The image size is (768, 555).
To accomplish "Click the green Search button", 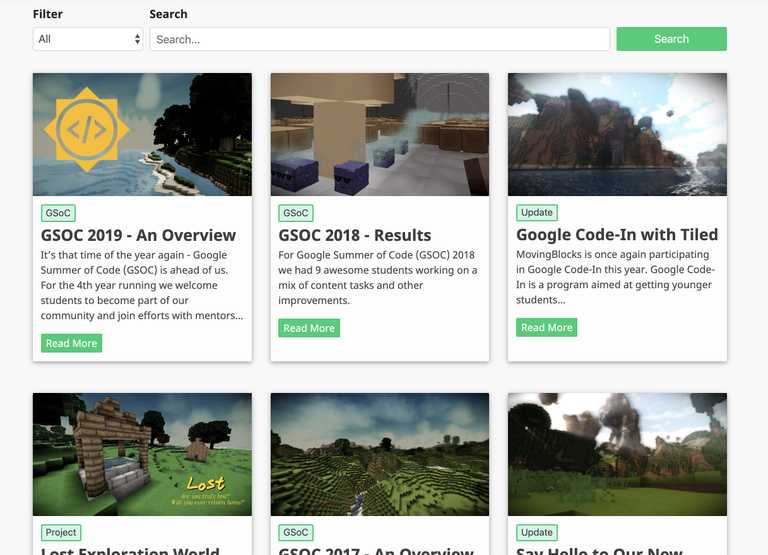I will coord(672,39).
